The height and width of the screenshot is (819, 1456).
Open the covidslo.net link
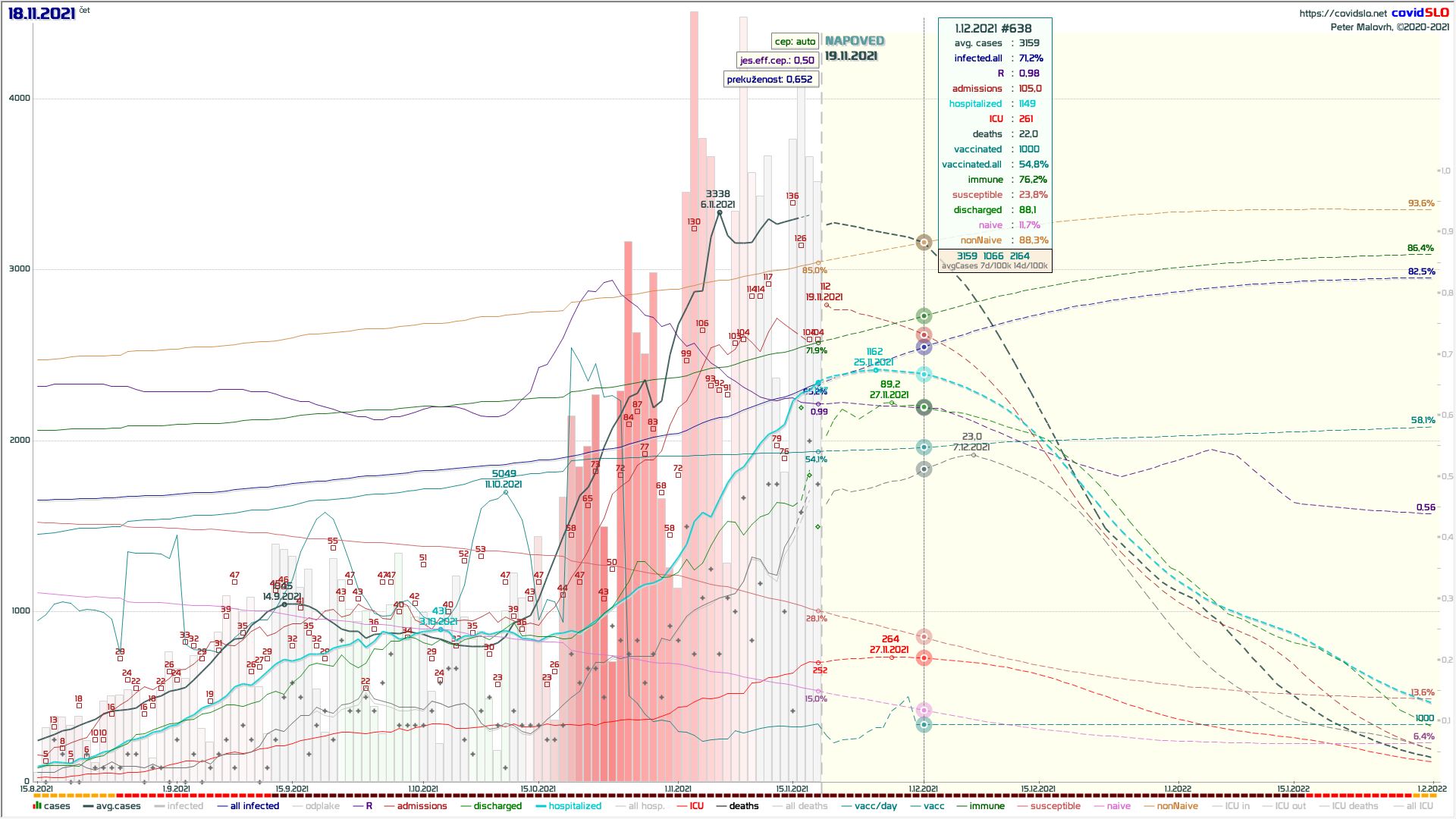click(x=1342, y=13)
